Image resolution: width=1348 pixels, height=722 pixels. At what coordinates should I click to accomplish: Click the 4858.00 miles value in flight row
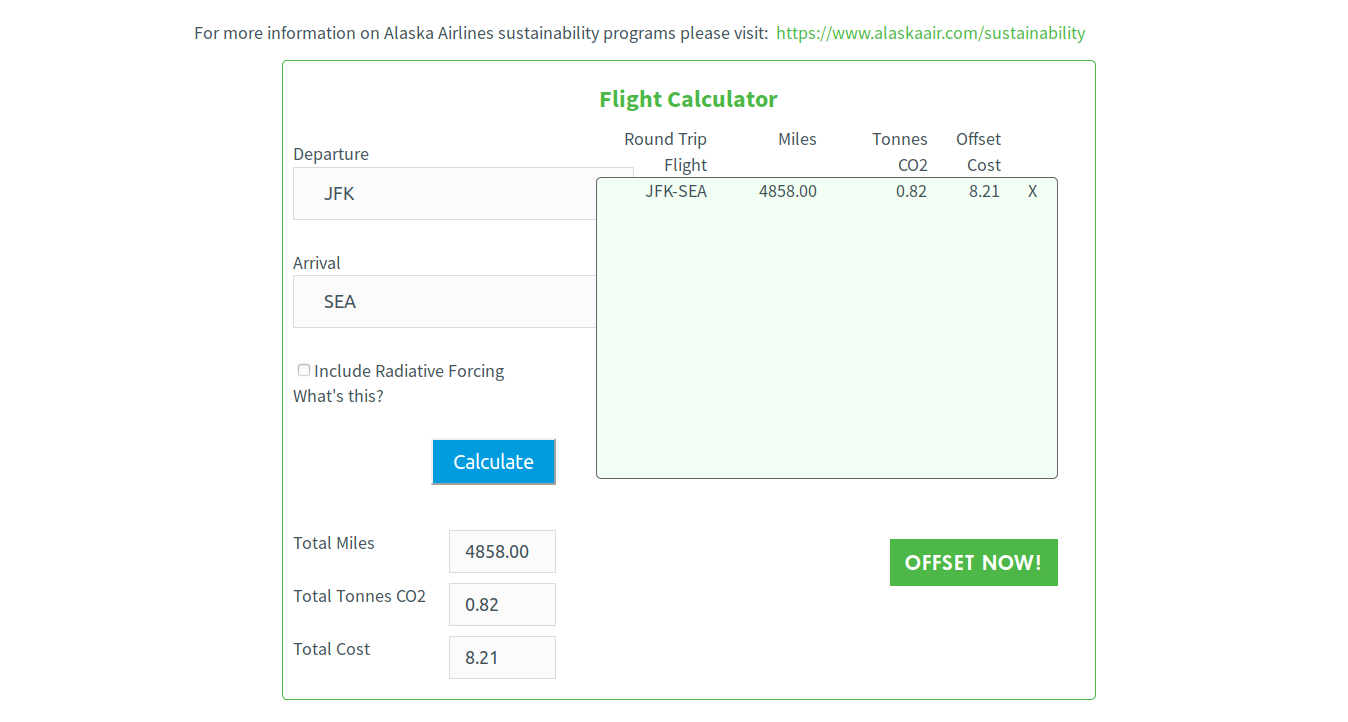[x=787, y=191]
